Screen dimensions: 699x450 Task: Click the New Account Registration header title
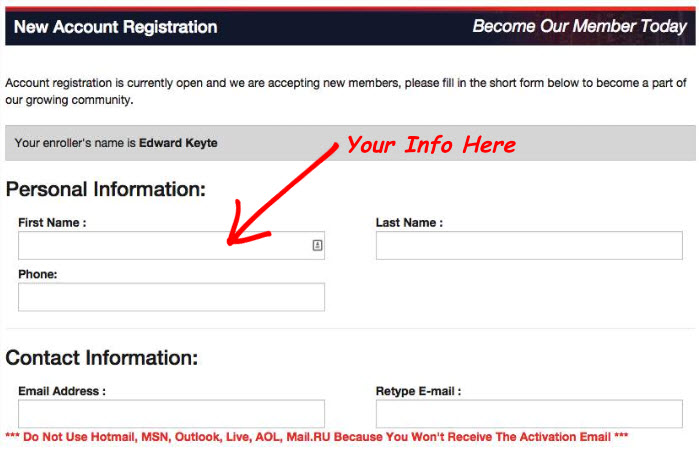pyautogui.click(x=115, y=27)
